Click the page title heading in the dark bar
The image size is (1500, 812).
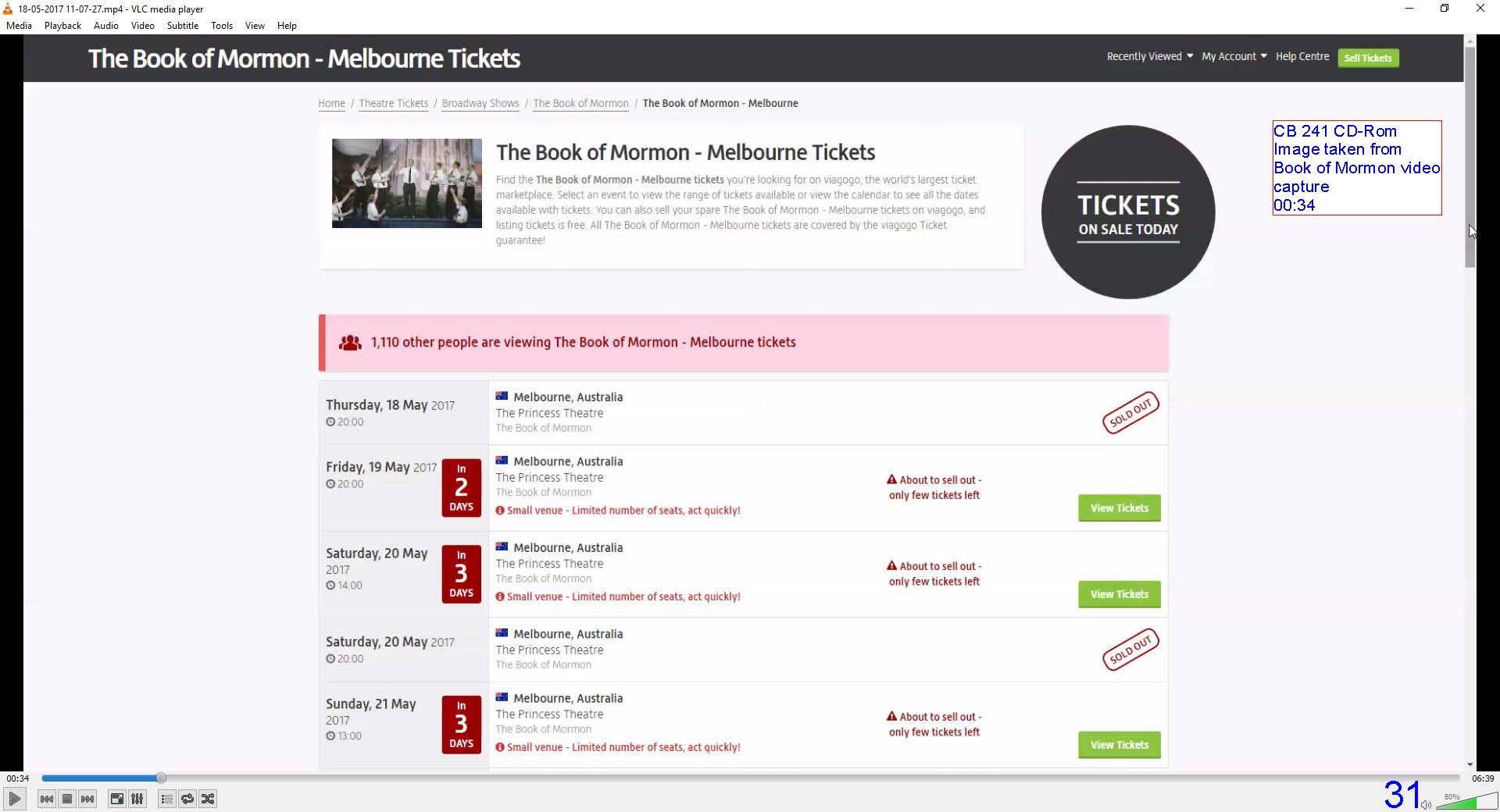[x=304, y=59]
